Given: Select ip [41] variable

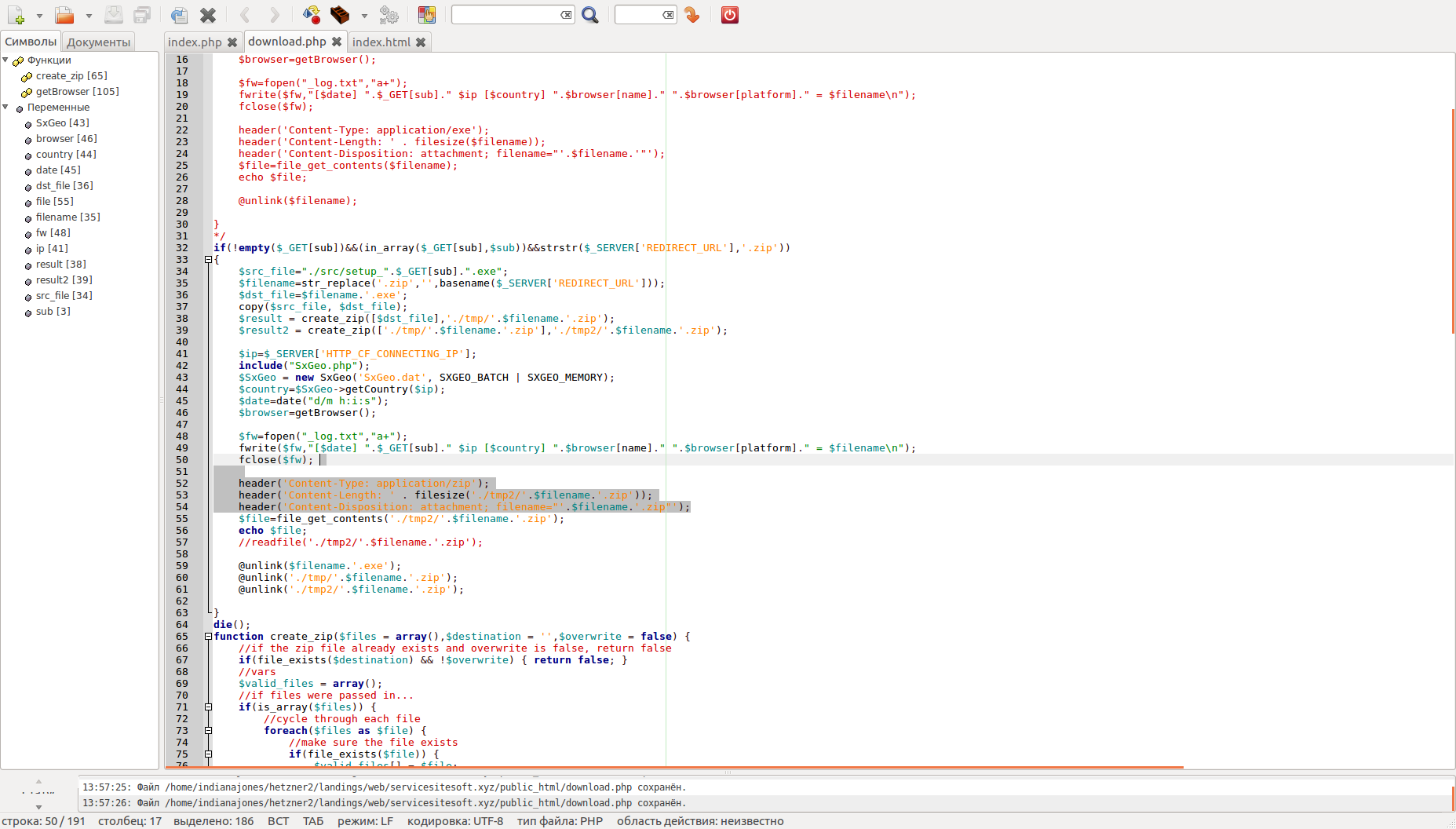Looking at the screenshot, I should [x=52, y=249].
